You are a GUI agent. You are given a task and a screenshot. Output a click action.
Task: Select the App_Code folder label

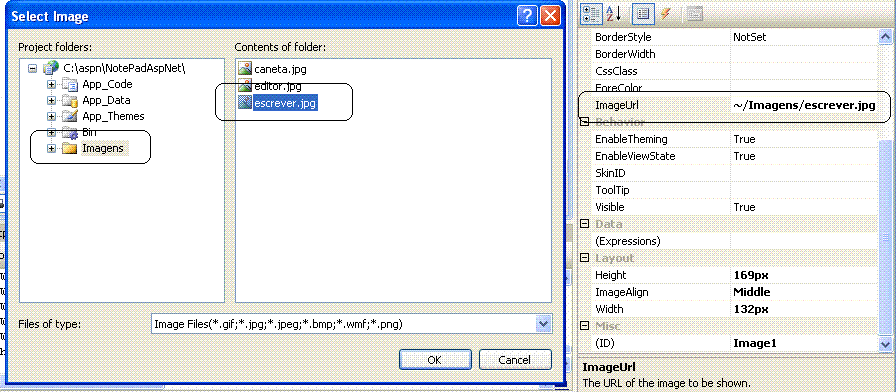[x=107, y=85]
